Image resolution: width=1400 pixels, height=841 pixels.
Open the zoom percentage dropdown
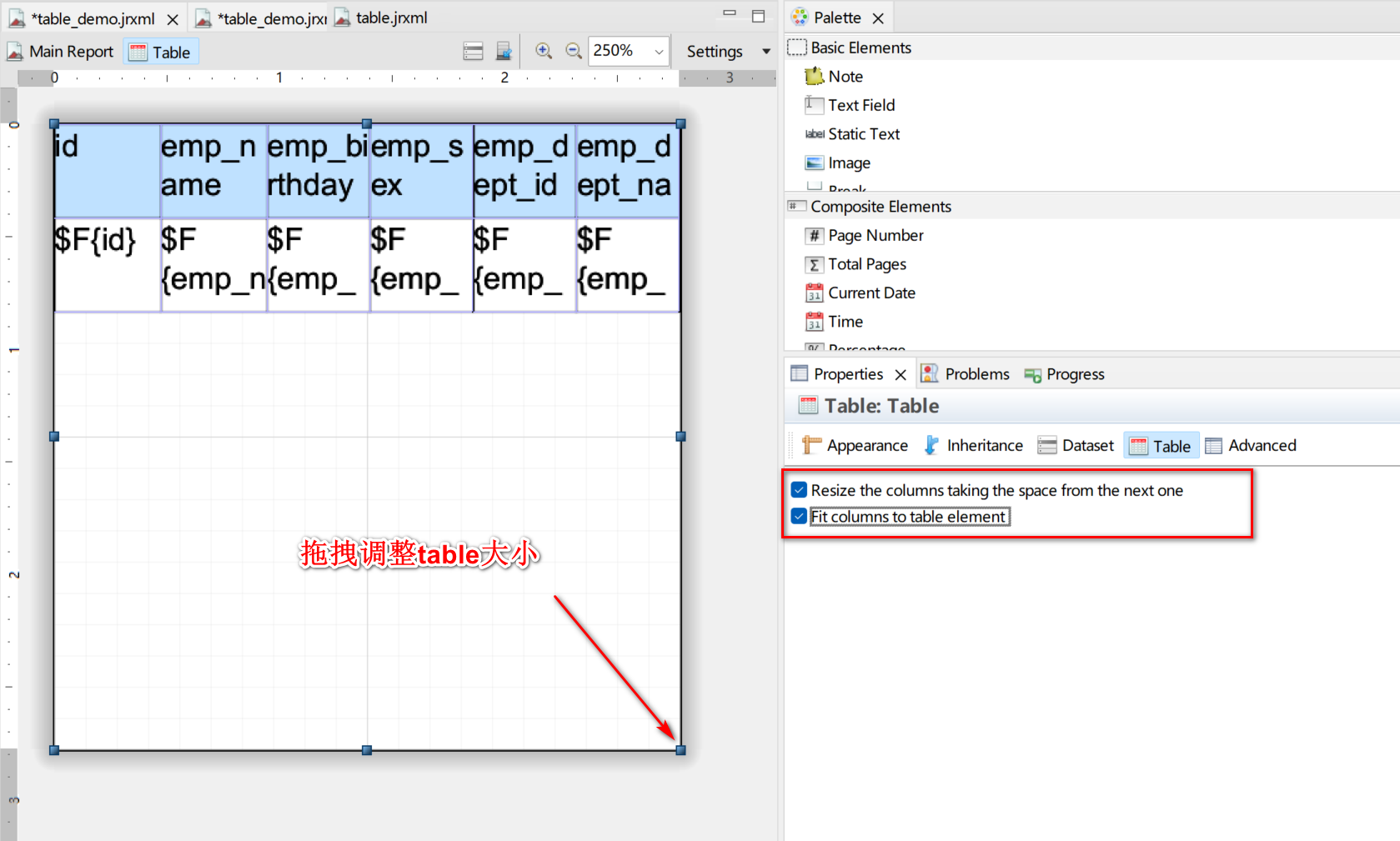click(659, 51)
